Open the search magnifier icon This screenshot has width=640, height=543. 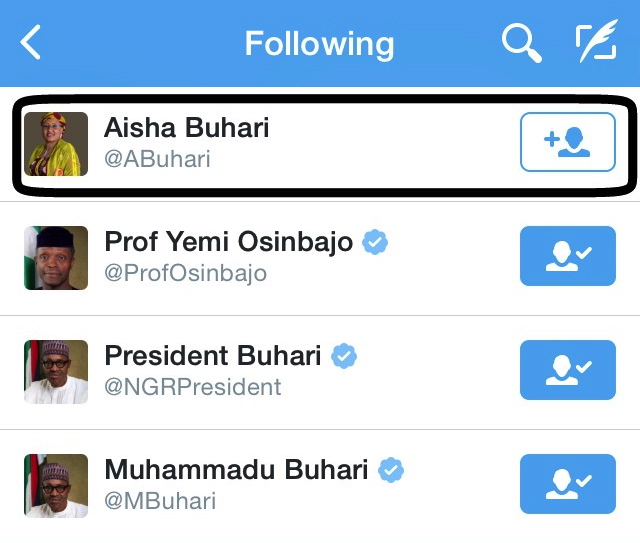click(x=520, y=43)
